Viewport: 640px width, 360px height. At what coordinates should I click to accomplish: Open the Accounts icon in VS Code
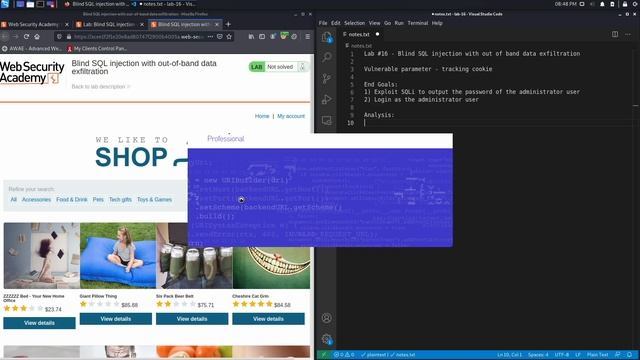(327, 318)
